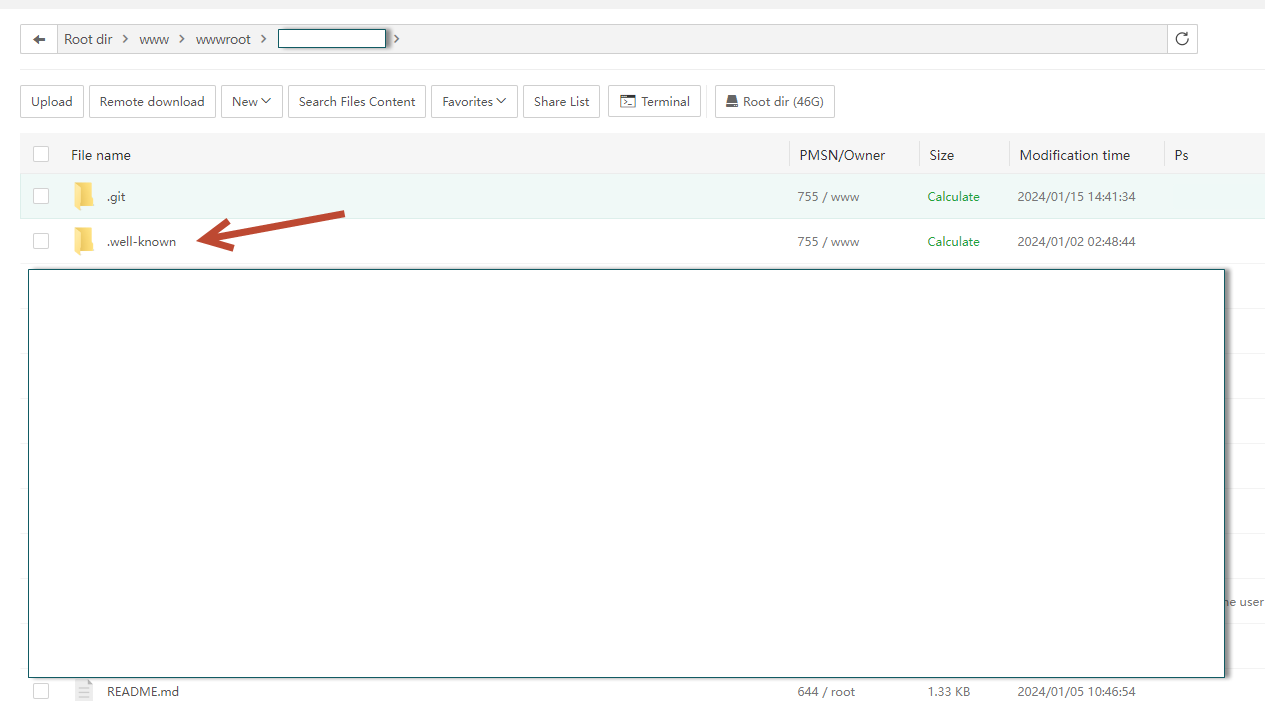Click modification time 2024/01/15 14:41:34
Viewport: 1265px width, 701px height.
pos(1076,197)
